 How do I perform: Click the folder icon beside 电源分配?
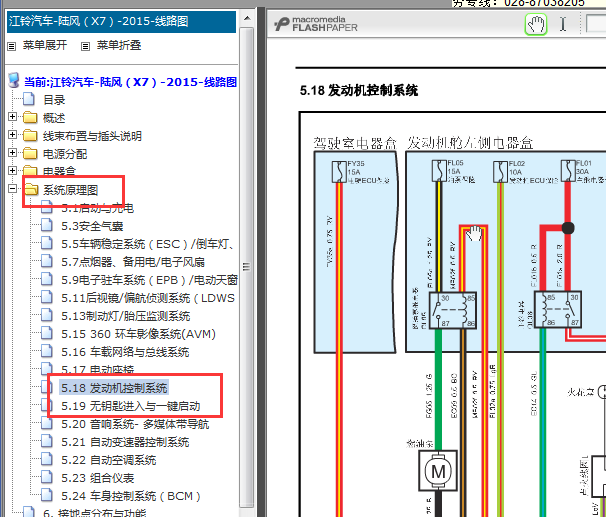[30, 153]
